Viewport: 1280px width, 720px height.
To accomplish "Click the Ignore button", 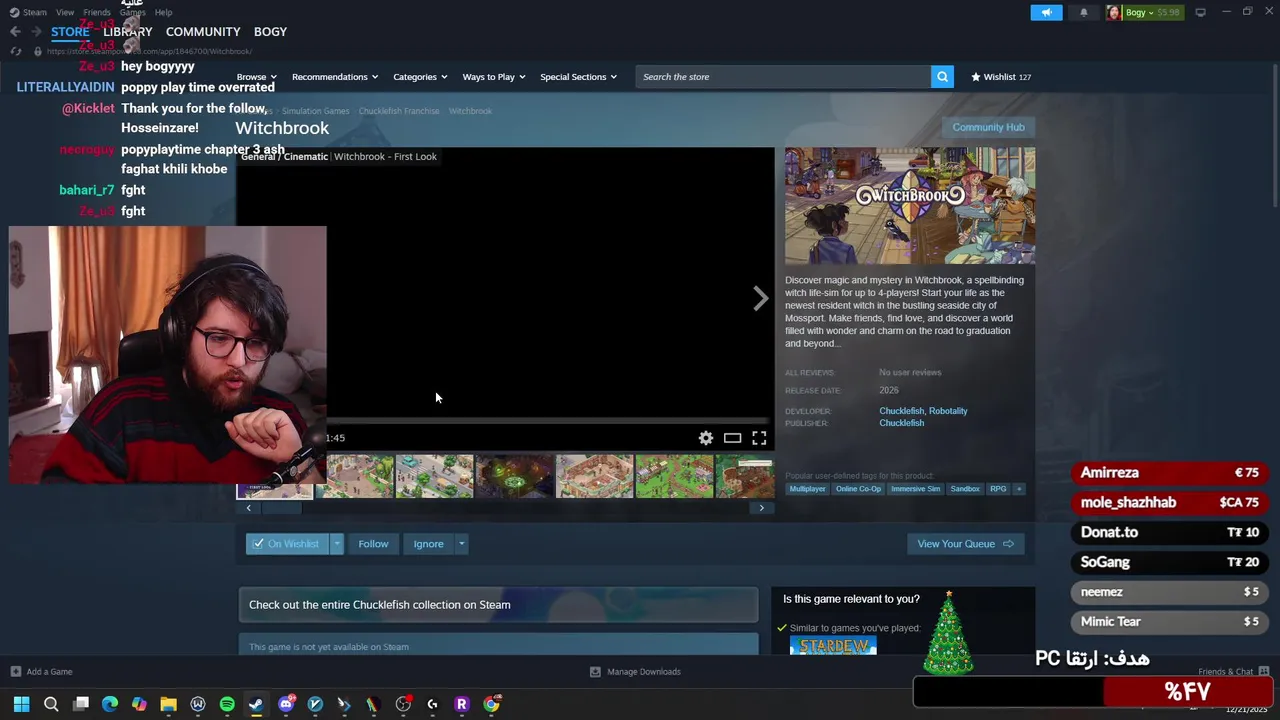I will click(x=428, y=544).
